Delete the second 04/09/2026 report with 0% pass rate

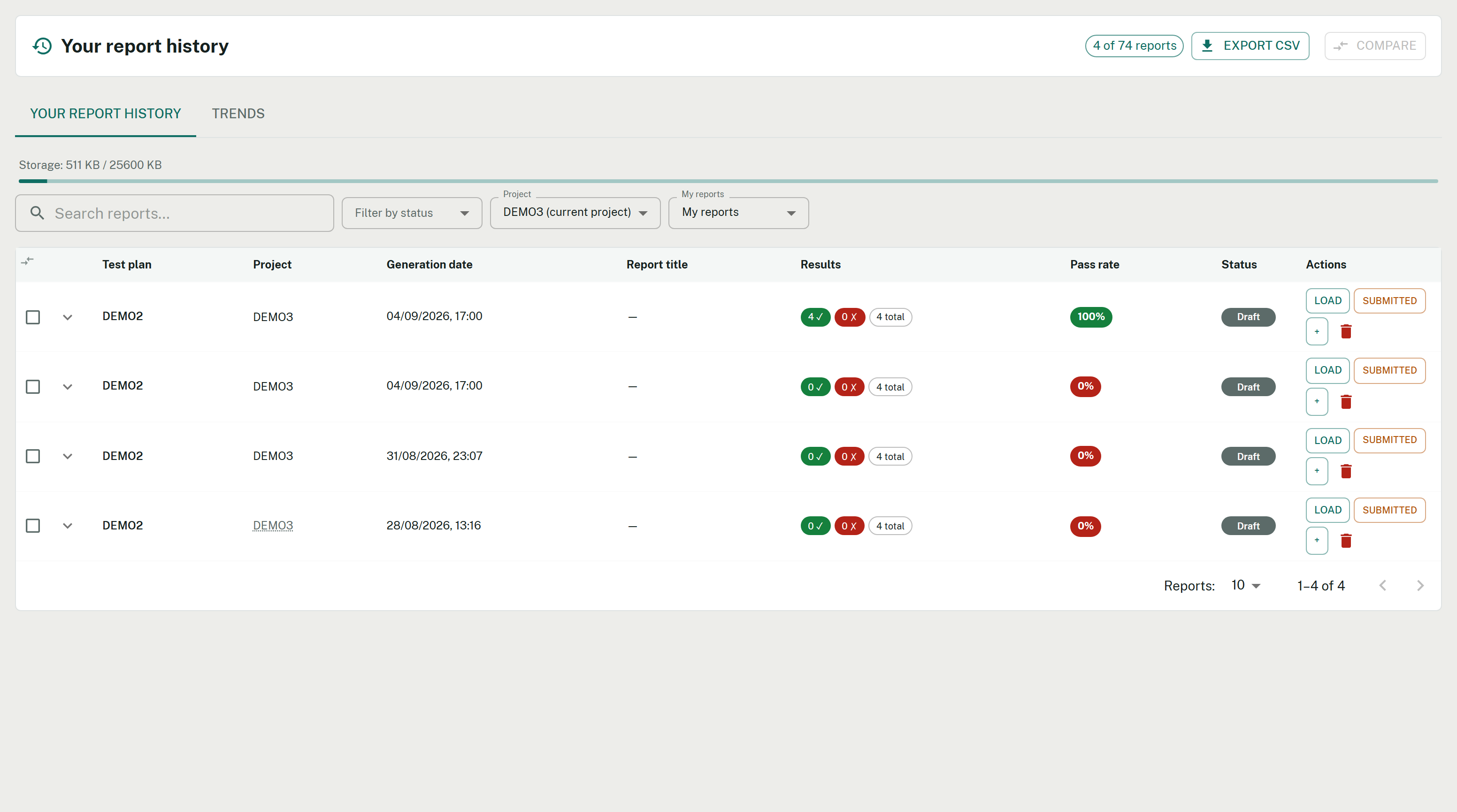coord(1346,402)
